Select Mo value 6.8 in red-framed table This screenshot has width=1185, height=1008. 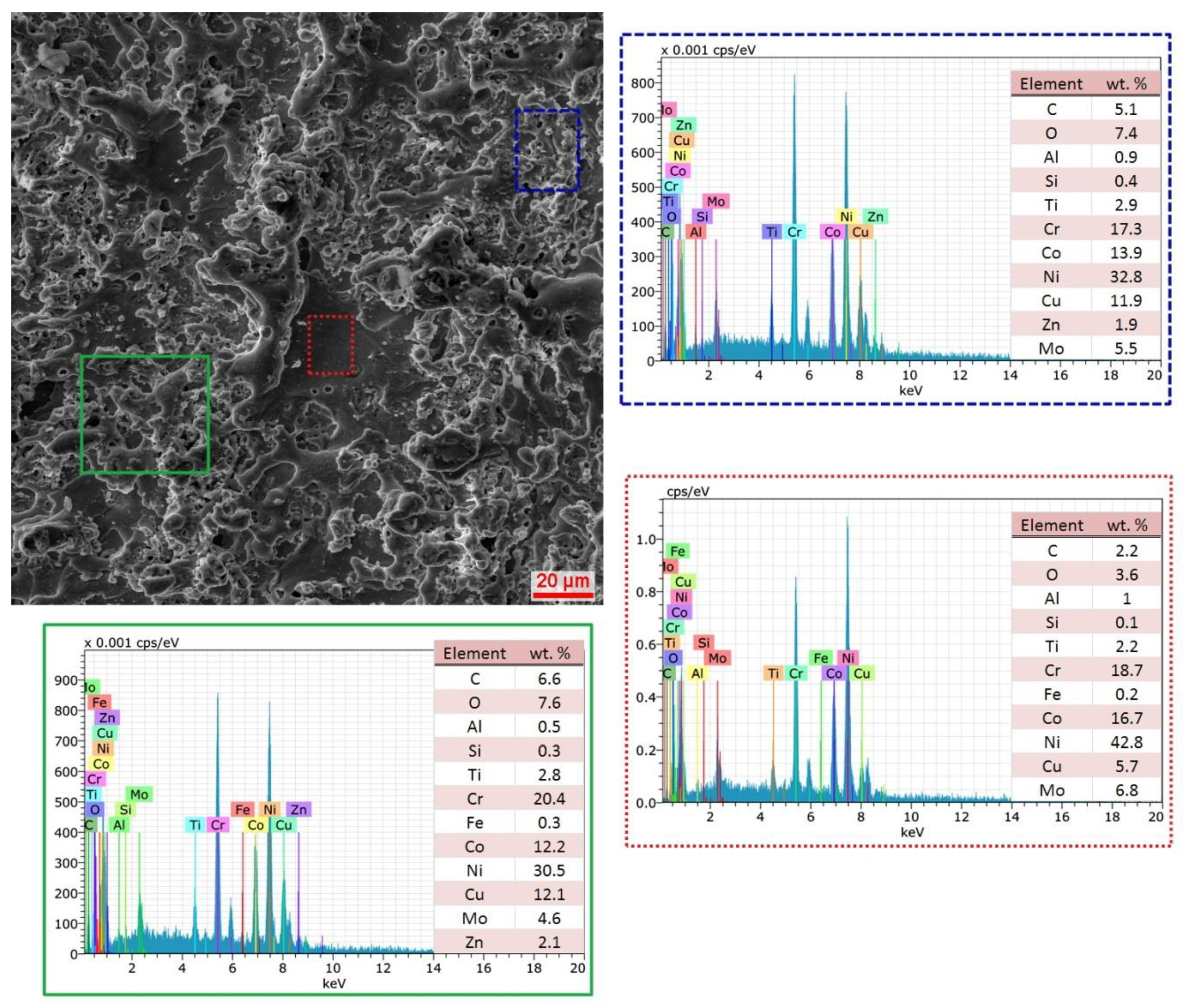[1126, 790]
